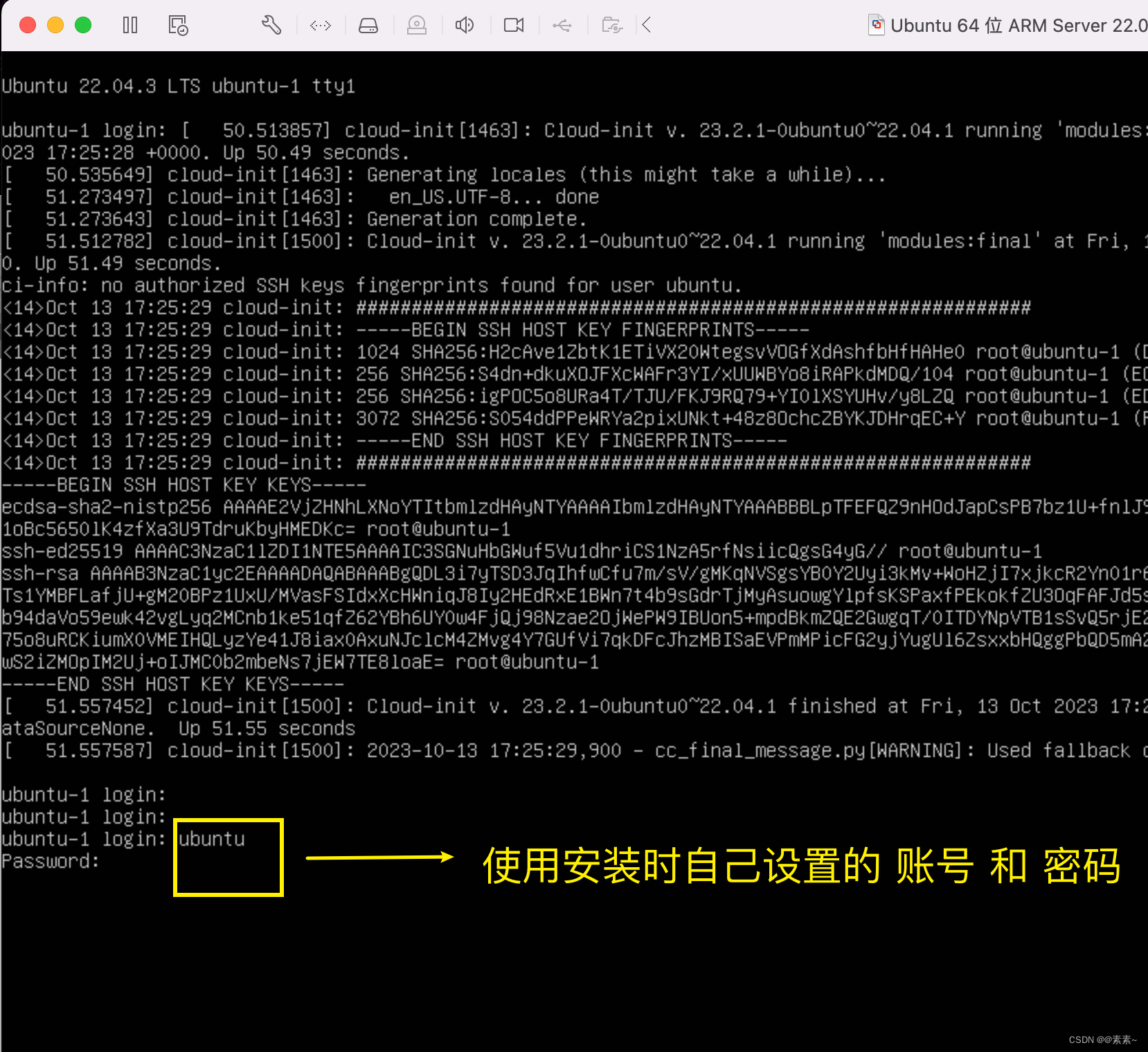Image resolution: width=1148 pixels, height=1052 pixels.
Task: Click the 'Generating locales' log line
Action: point(444,175)
